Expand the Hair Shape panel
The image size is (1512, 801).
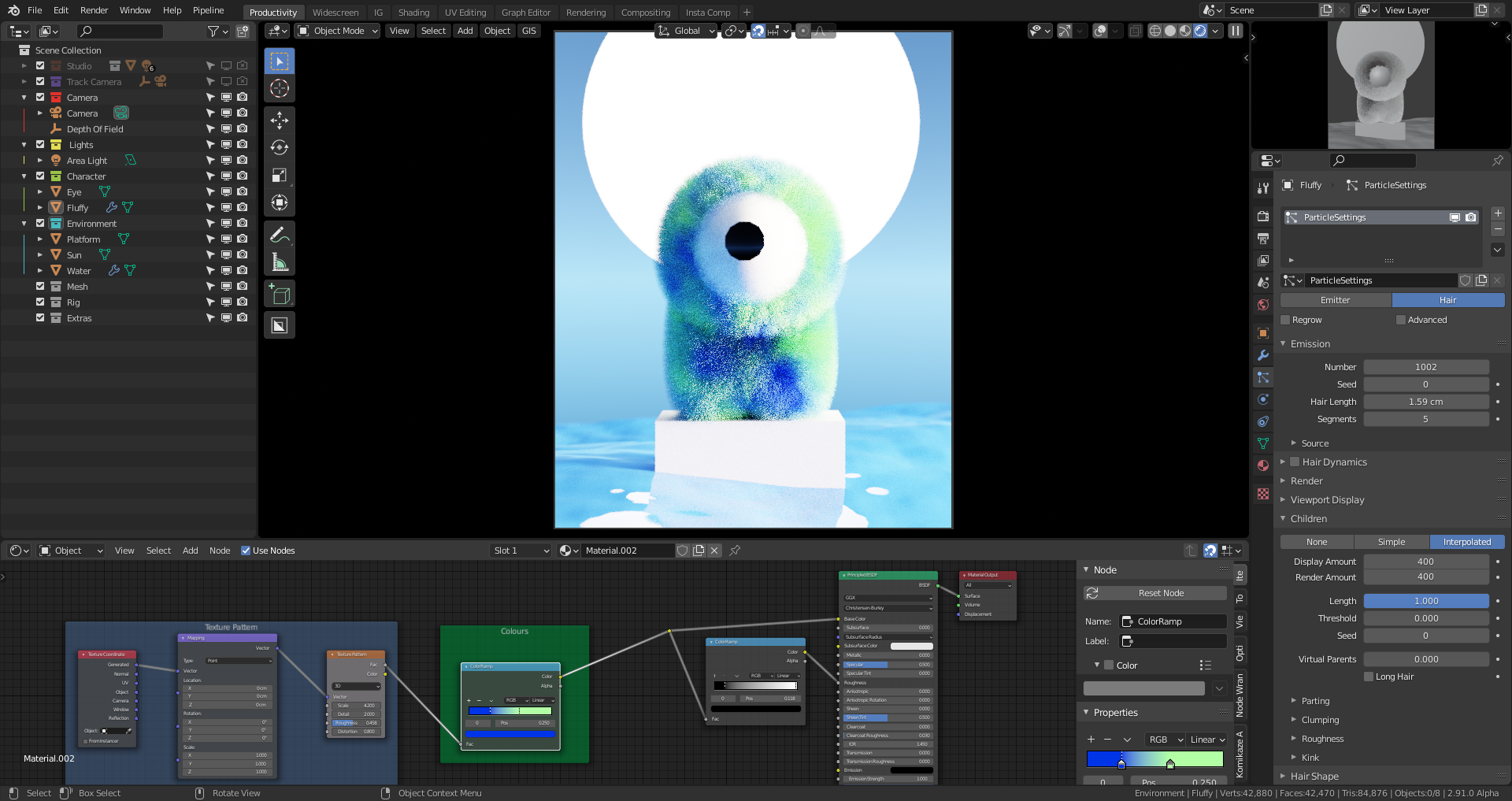(1314, 776)
